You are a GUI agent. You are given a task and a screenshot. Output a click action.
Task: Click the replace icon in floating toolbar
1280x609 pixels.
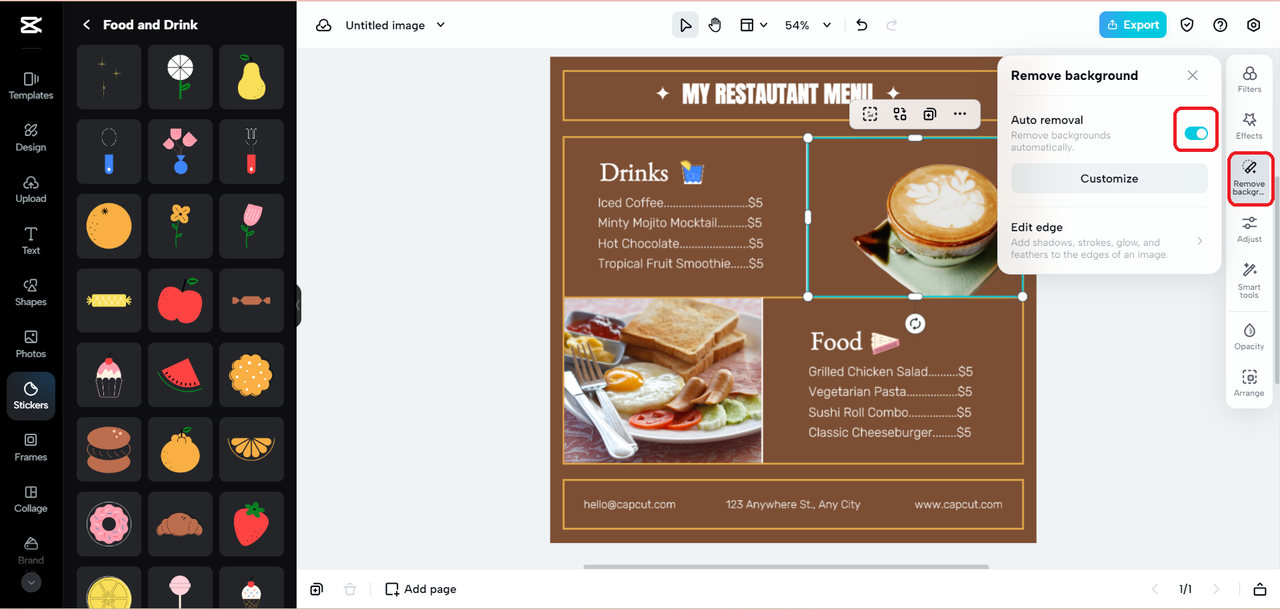pyautogui.click(x=900, y=114)
